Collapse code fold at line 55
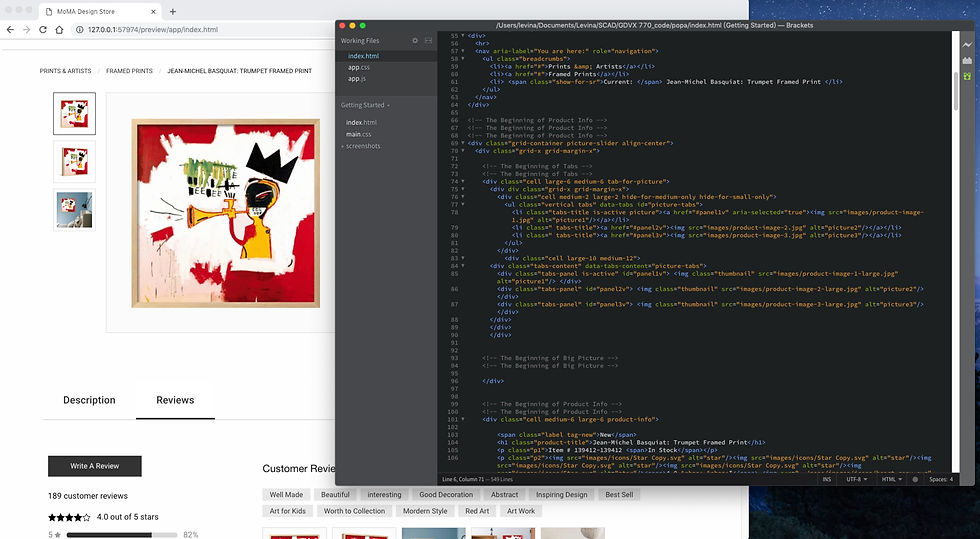980x539 pixels. tap(463, 36)
